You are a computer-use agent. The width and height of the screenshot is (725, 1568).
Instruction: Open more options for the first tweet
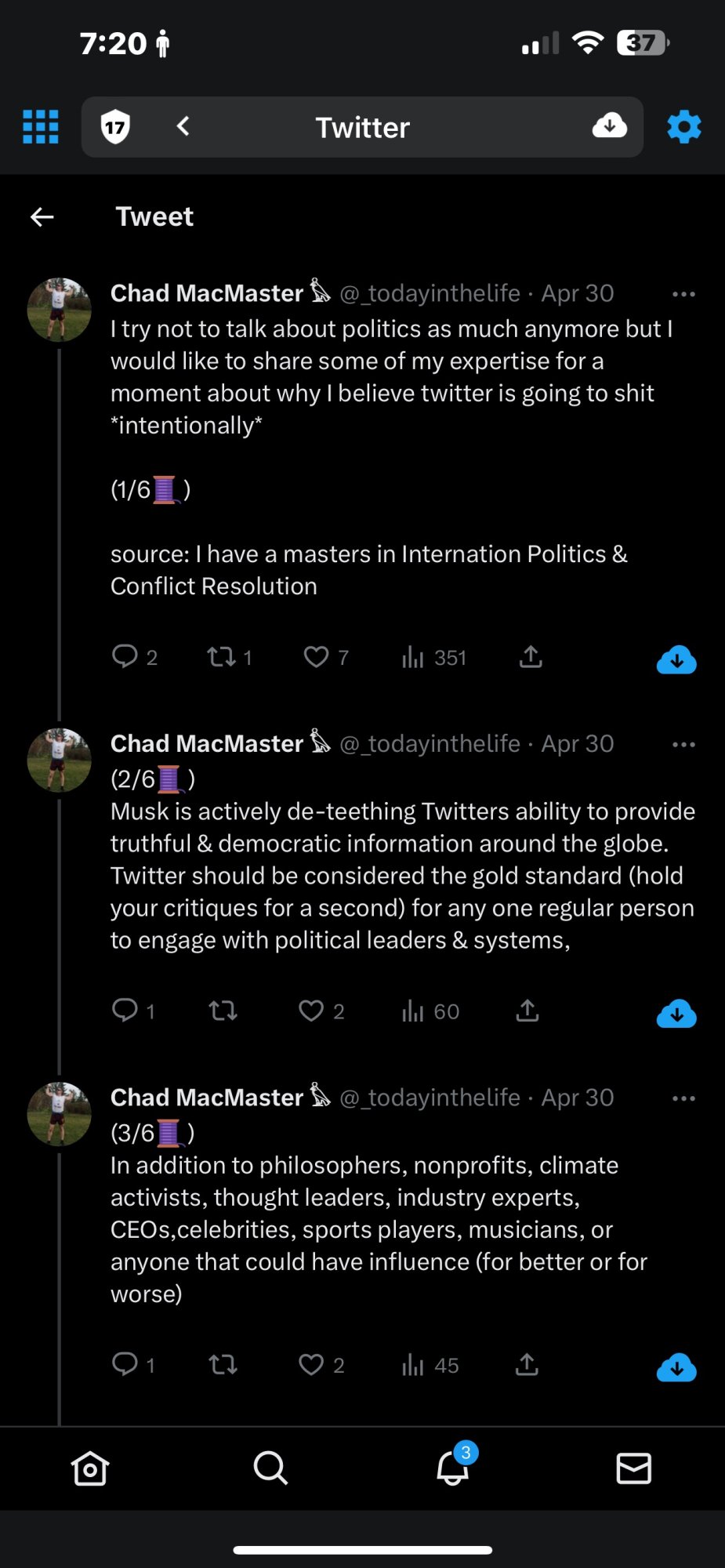tap(683, 294)
